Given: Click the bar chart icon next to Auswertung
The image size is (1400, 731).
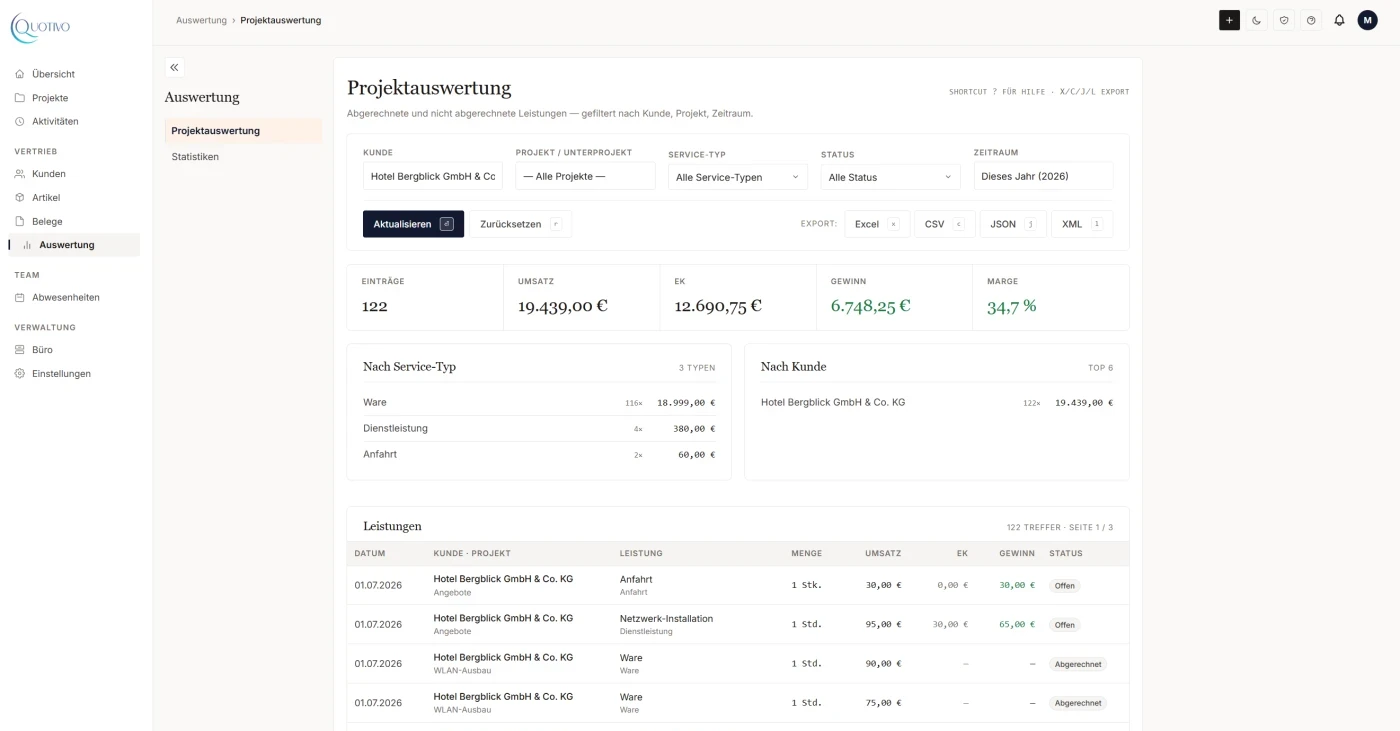Looking at the screenshot, I should [x=27, y=245].
